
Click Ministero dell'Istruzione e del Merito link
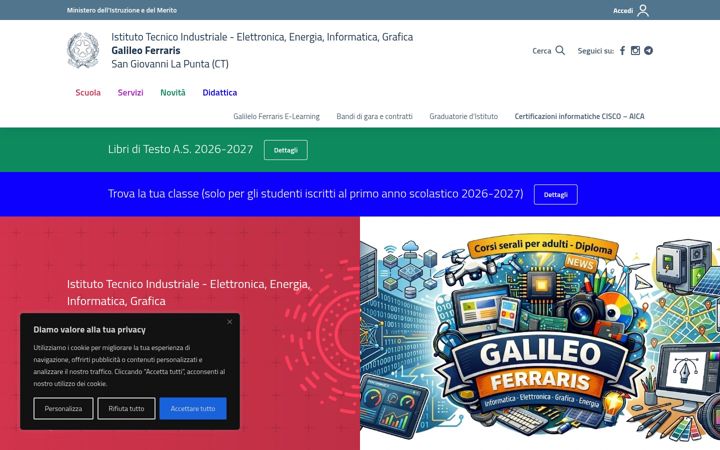[122, 10]
